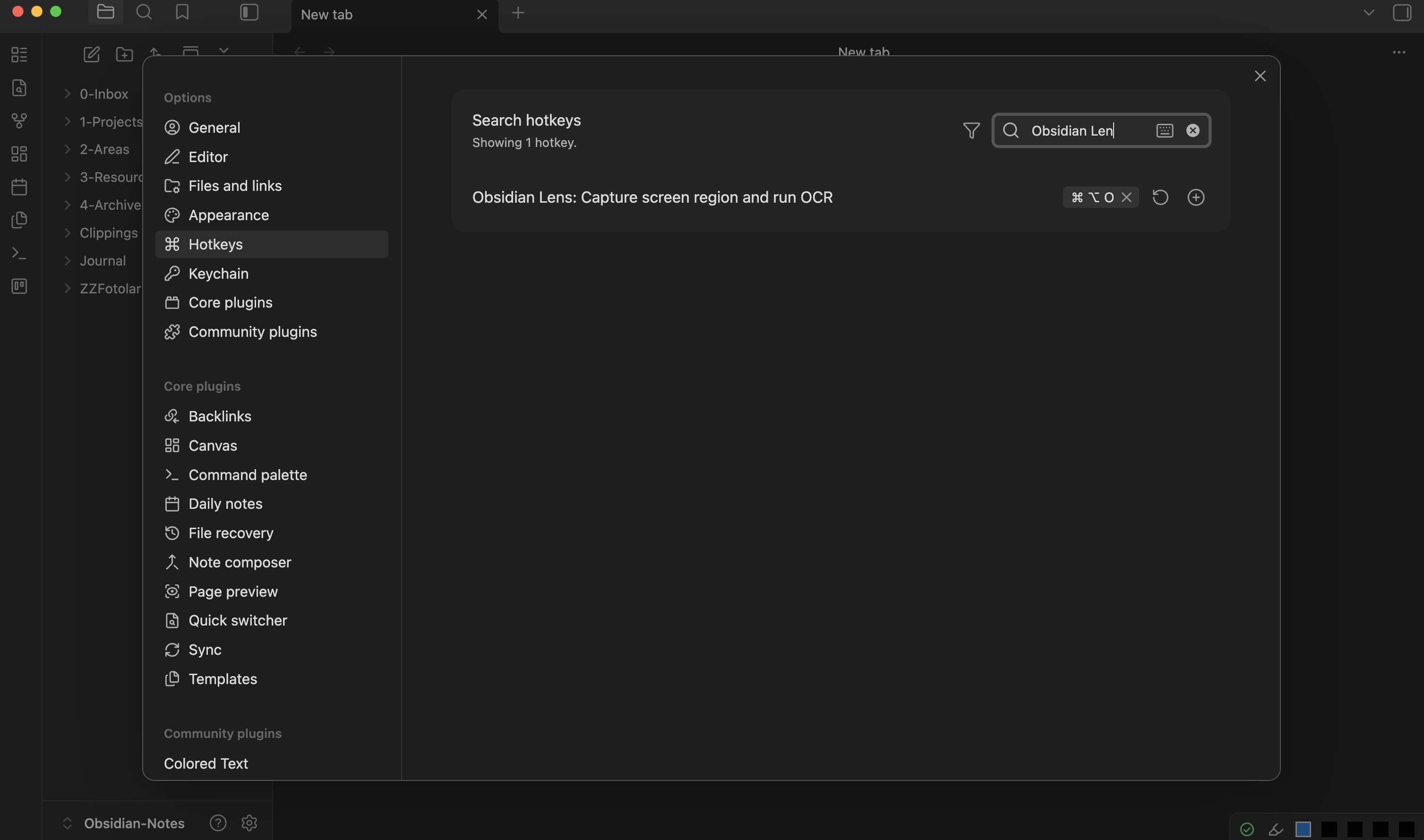Open quick switcher from the left ribbon

pyautogui.click(x=19, y=88)
